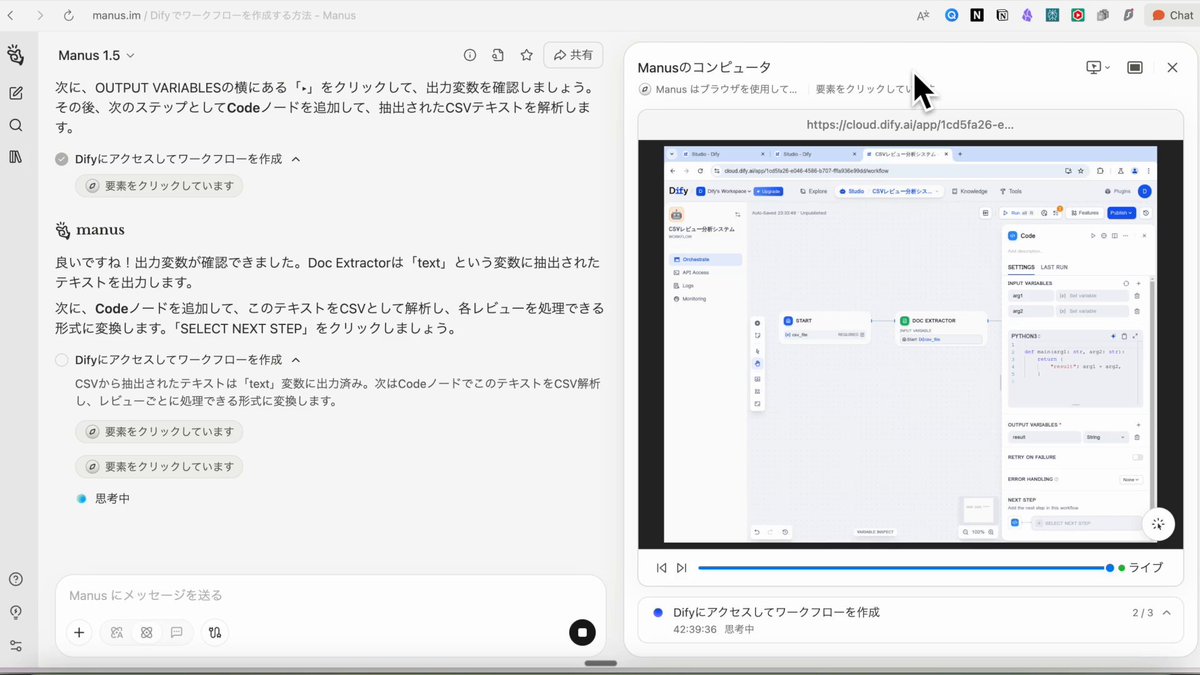Viewport: 1200px width, 675px height.
Task: Click the purple Obsidian extension icon
Action: (x=1027, y=16)
